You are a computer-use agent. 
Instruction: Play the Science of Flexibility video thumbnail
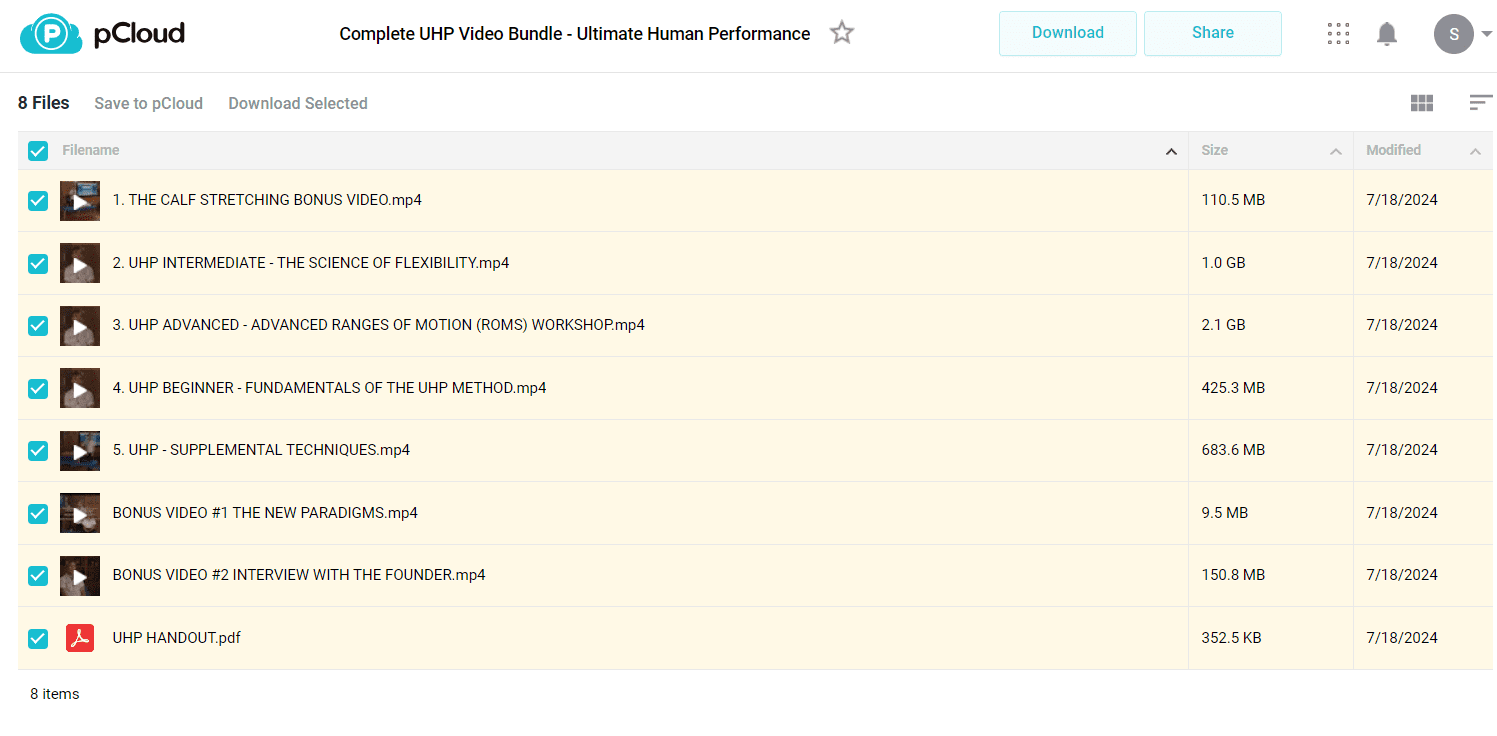click(80, 264)
